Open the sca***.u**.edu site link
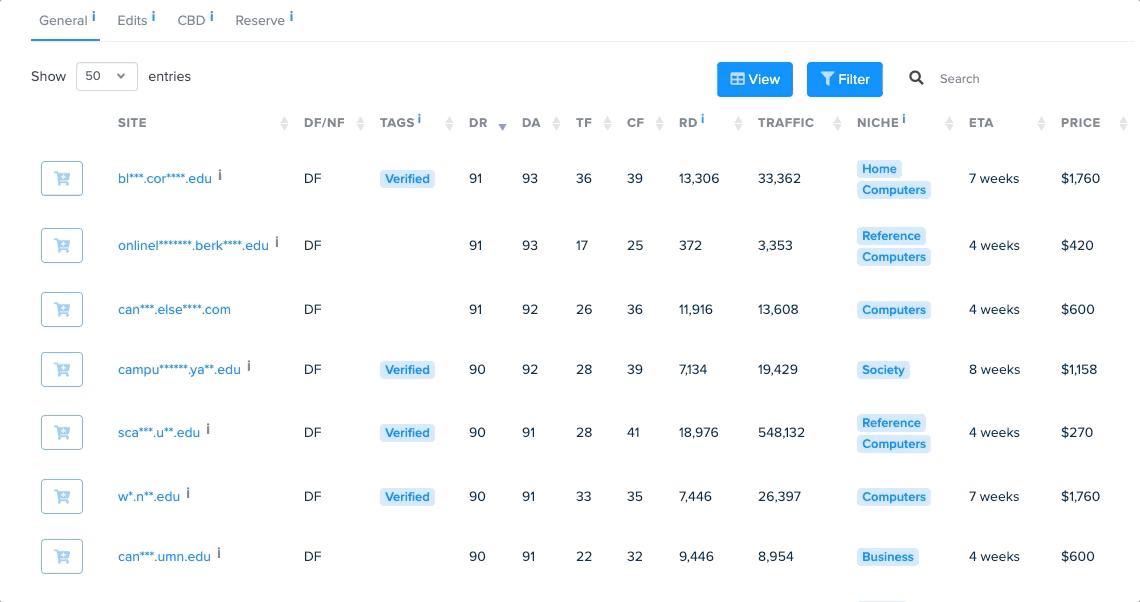The height and width of the screenshot is (602, 1140). (159, 433)
